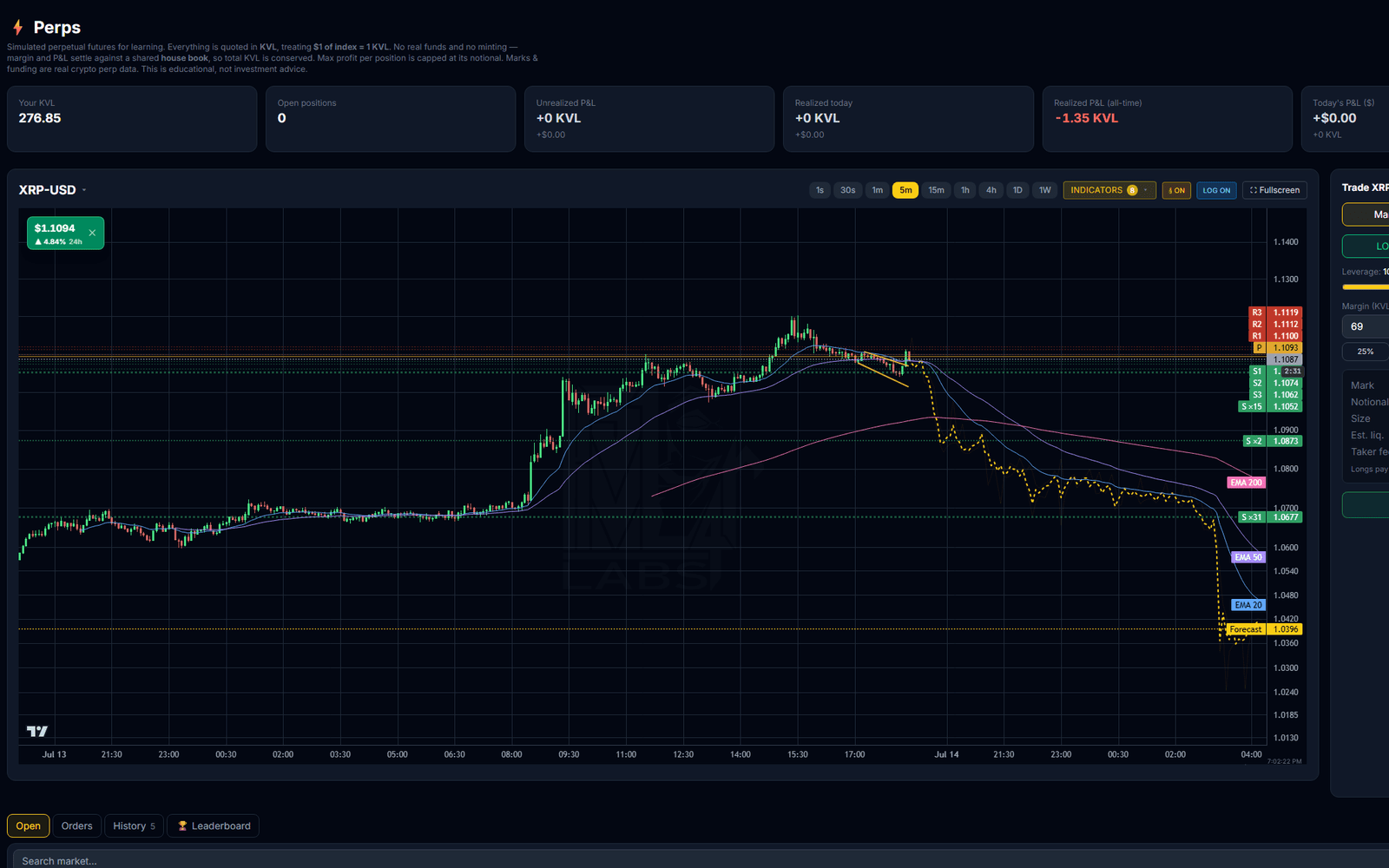The height and width of the screenshot is (868, 1389).
Task: Click the Leaderboard trophy icon
Action: [182, 826]
